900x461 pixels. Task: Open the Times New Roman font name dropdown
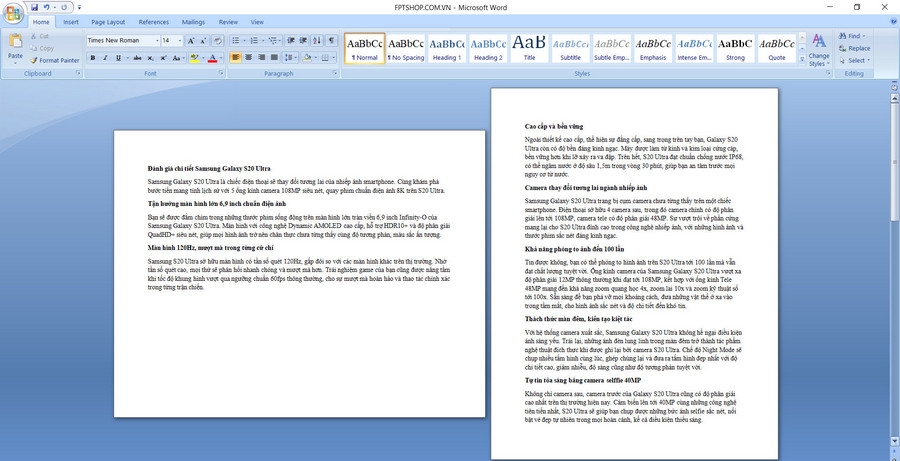click(x=157, y=41)
